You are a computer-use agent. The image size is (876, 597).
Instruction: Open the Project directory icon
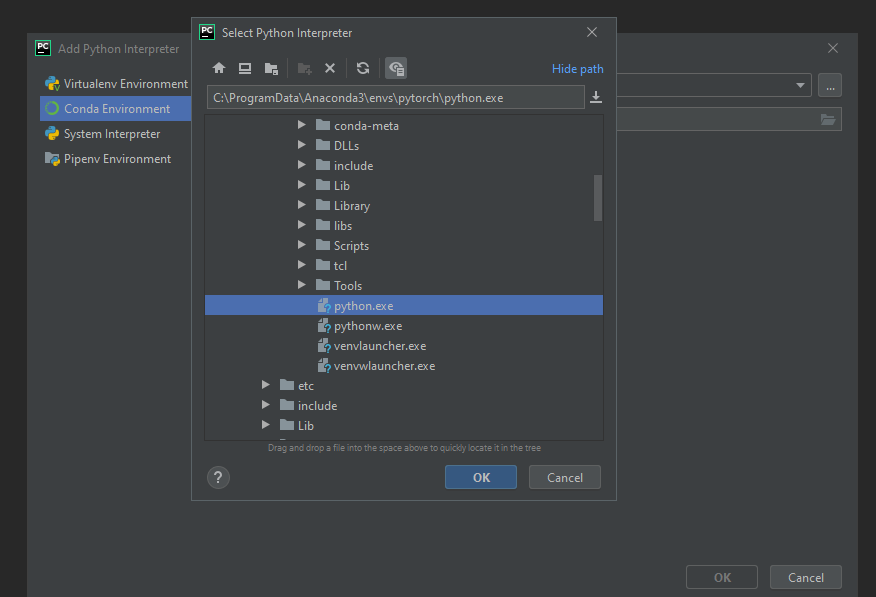(x=272, y=68)
